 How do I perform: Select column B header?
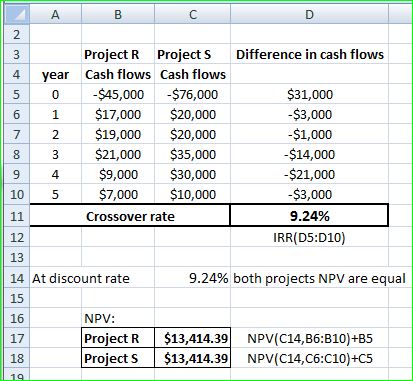point(118,14)
